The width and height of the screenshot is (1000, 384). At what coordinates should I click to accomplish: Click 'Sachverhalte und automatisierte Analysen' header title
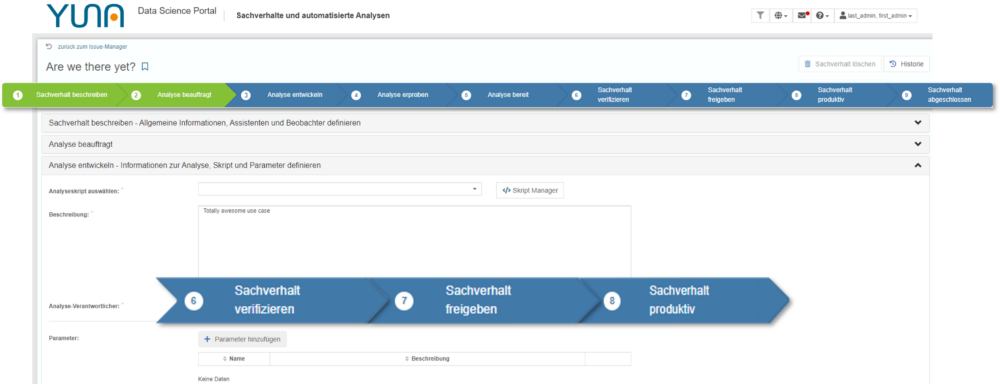point(313,15)
